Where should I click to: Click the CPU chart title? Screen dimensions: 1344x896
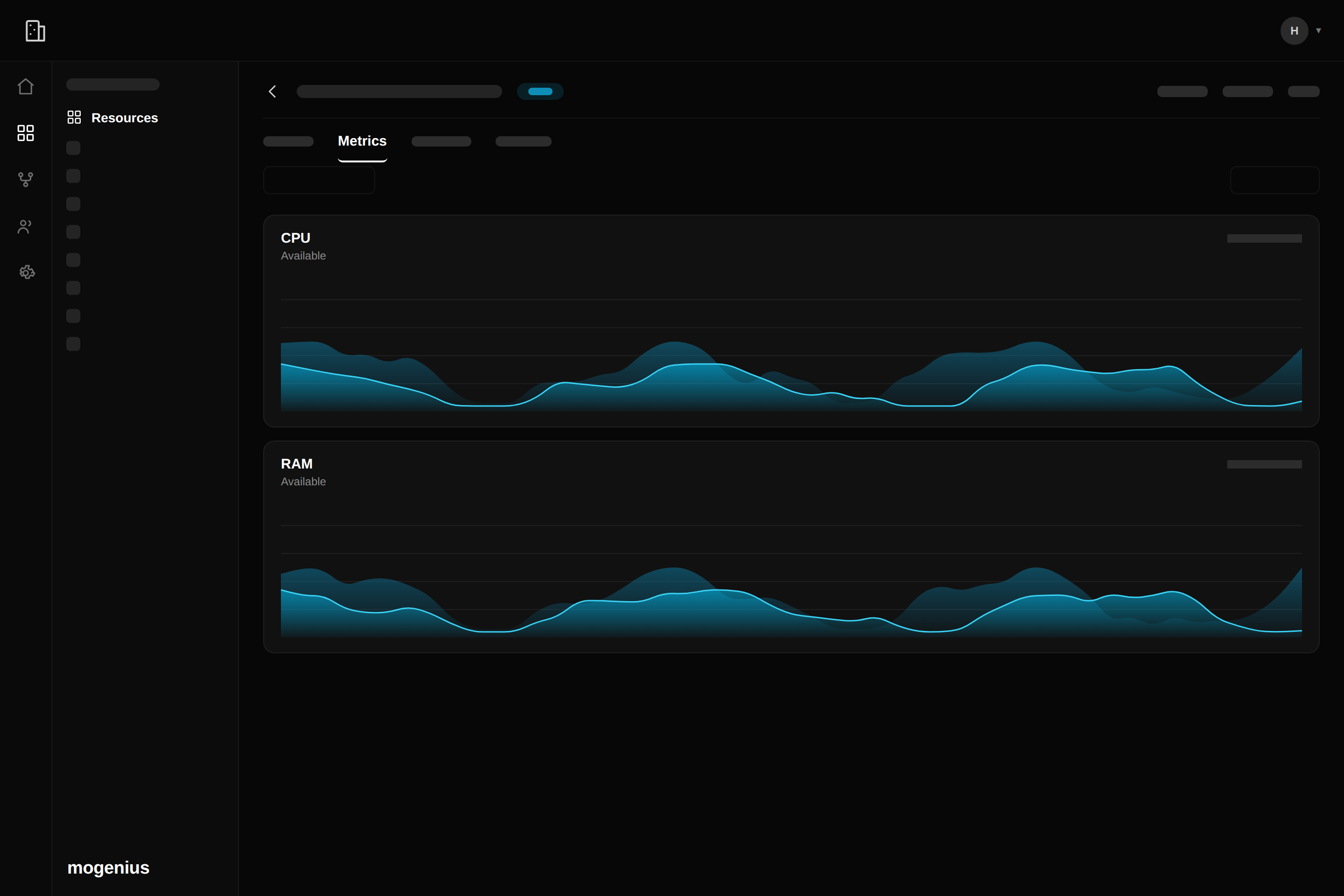pos(295,238)
